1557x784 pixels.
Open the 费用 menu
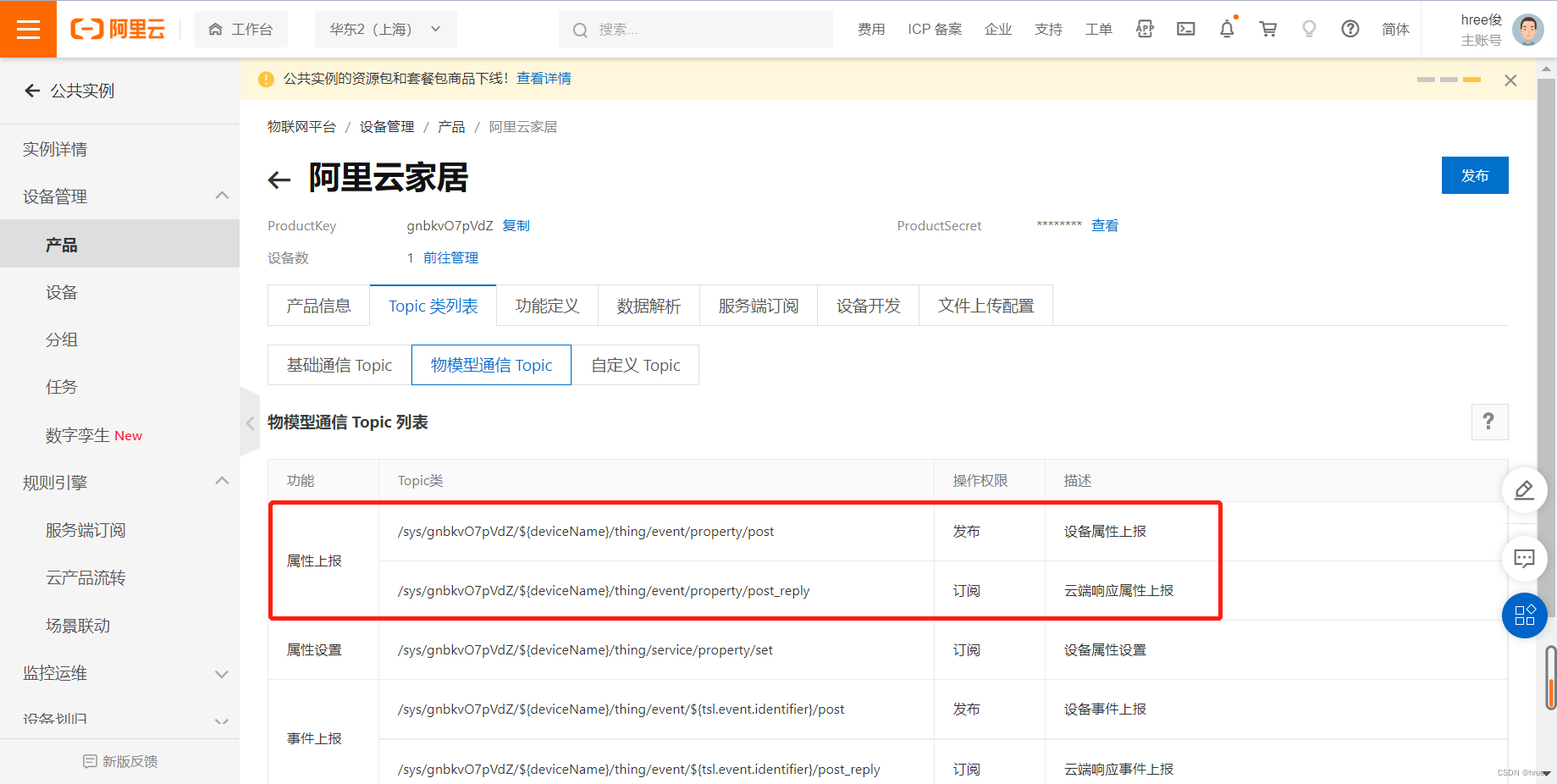pyautogui.click(x=871, y=30)
